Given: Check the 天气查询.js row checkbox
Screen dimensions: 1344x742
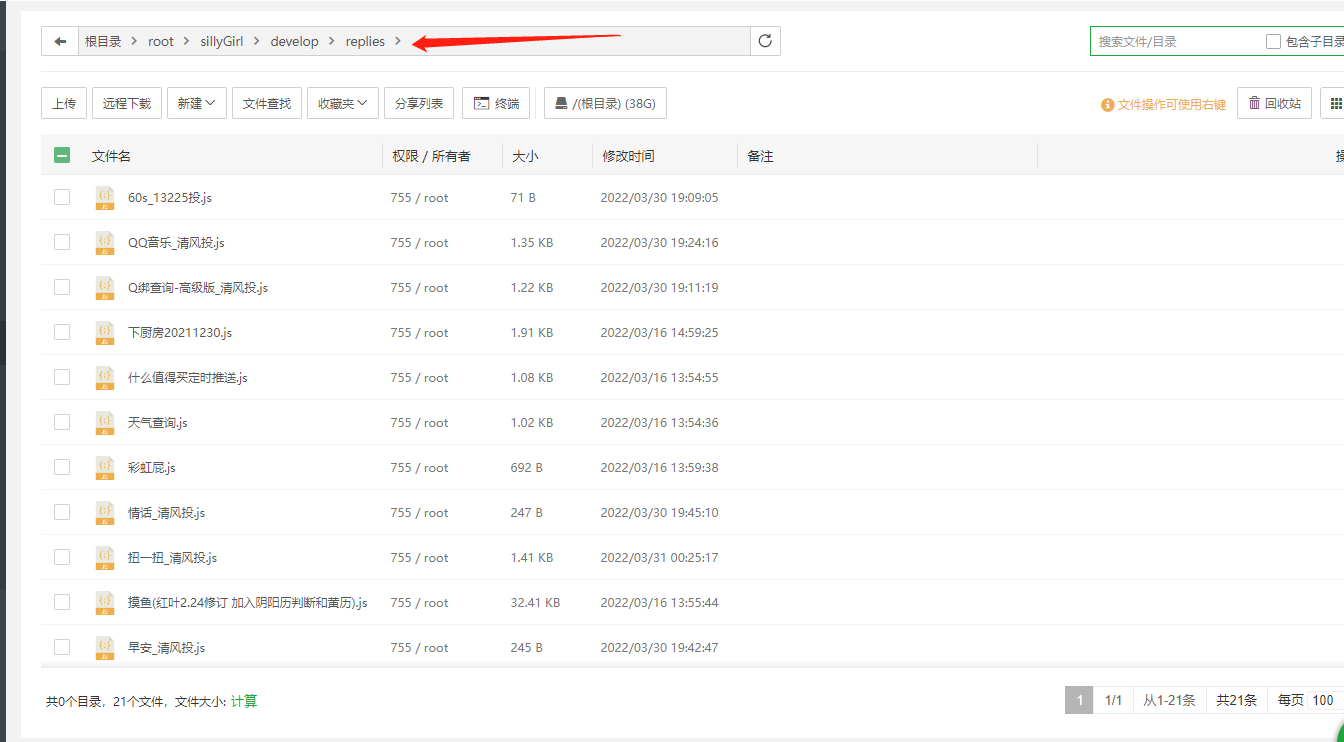Looking at the screenshot, I should (x=62, y=422).
